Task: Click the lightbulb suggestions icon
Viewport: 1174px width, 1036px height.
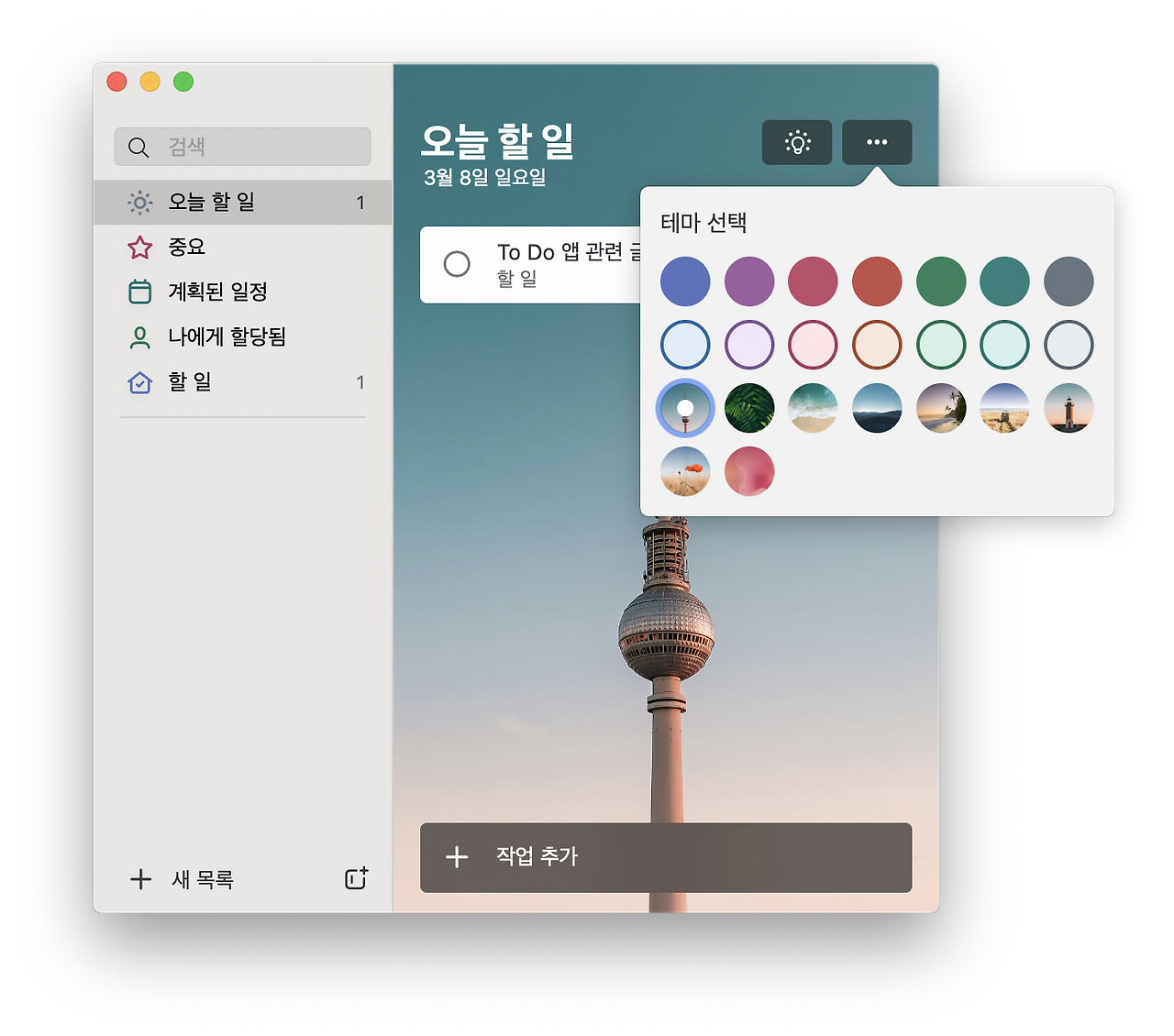Action: point(796,142)
